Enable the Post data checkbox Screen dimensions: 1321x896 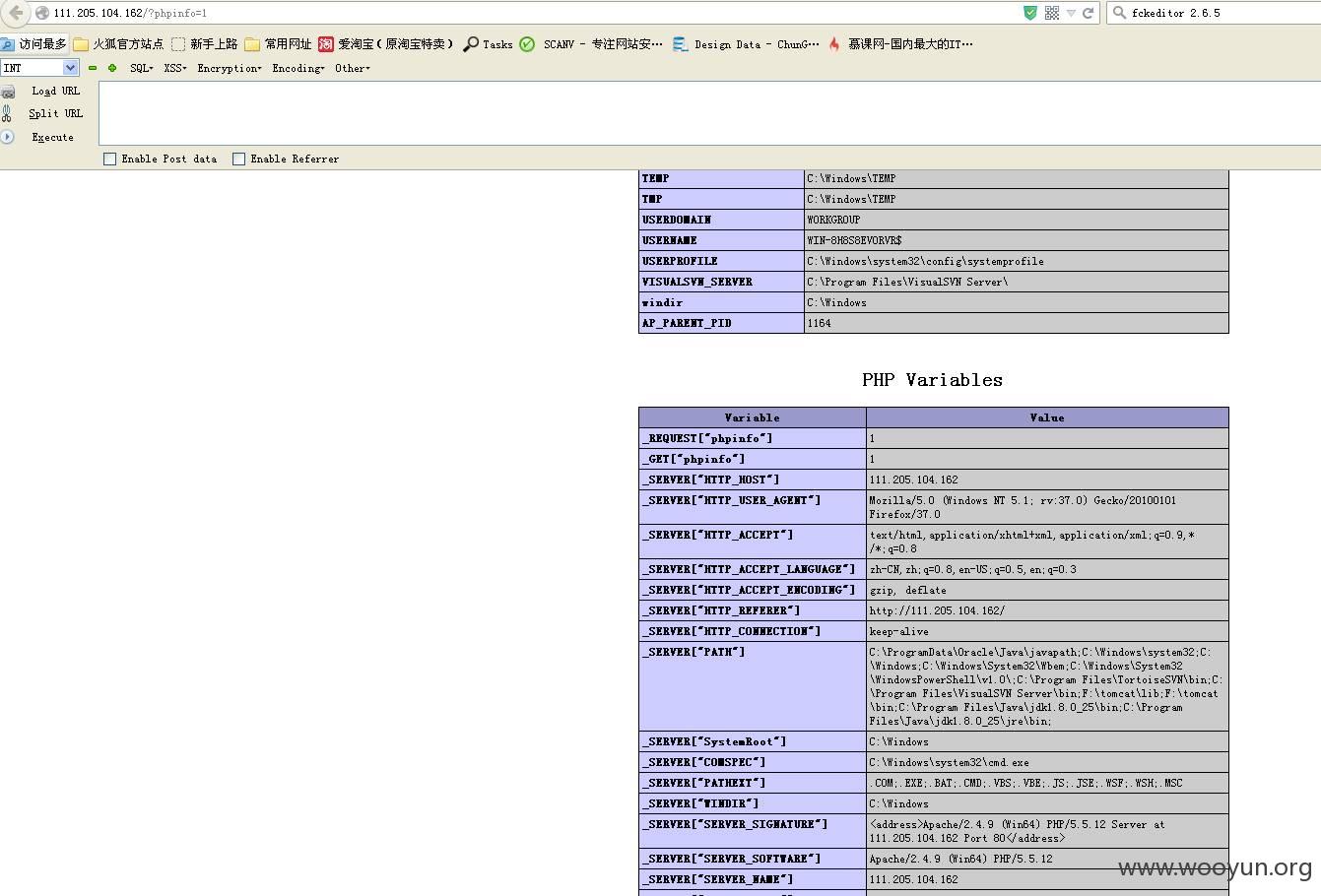click(109, 159)
